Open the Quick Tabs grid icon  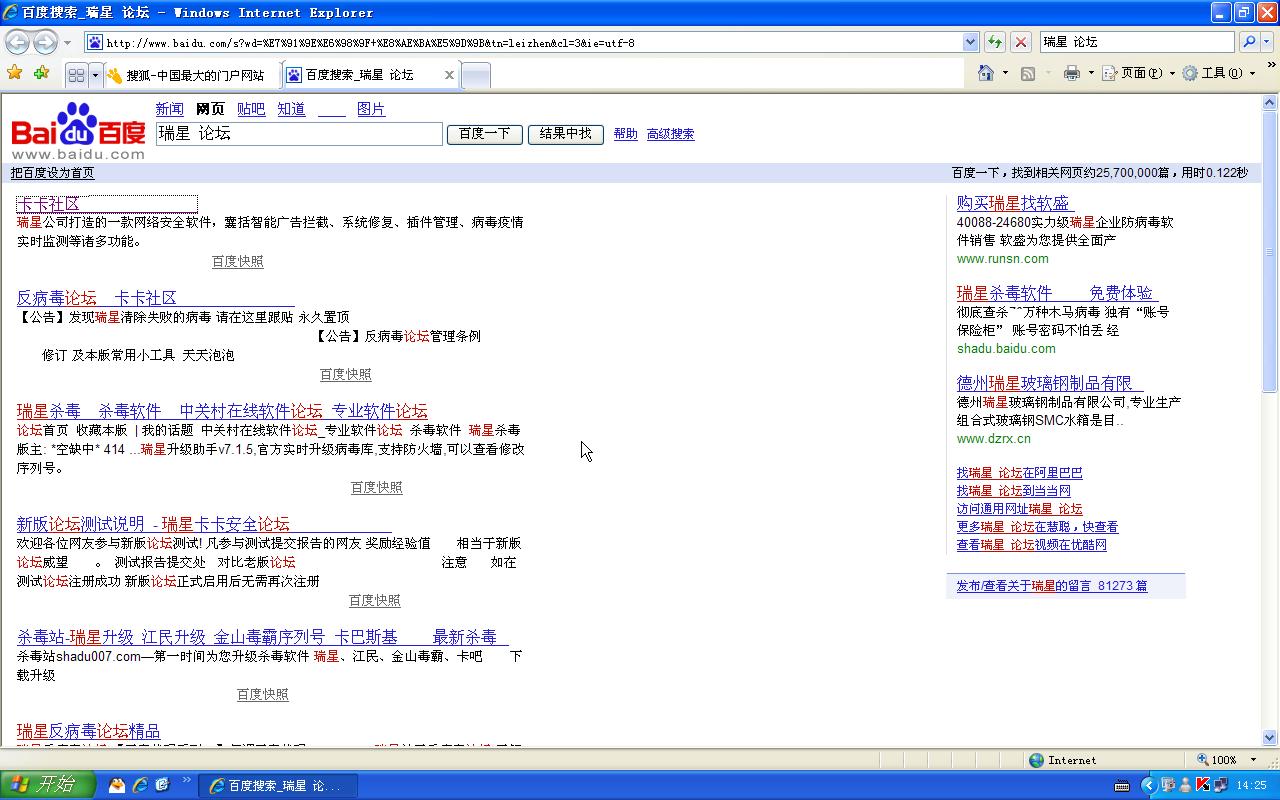(76, 75)
